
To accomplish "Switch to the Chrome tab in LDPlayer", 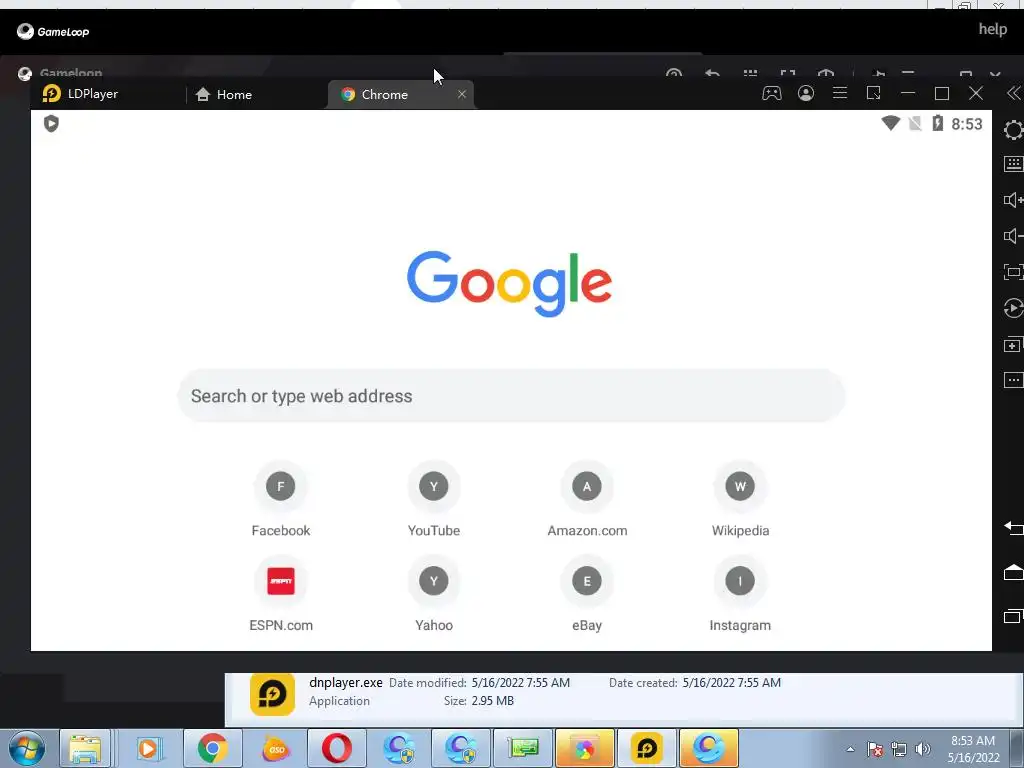I will click(x=399, y=95).
